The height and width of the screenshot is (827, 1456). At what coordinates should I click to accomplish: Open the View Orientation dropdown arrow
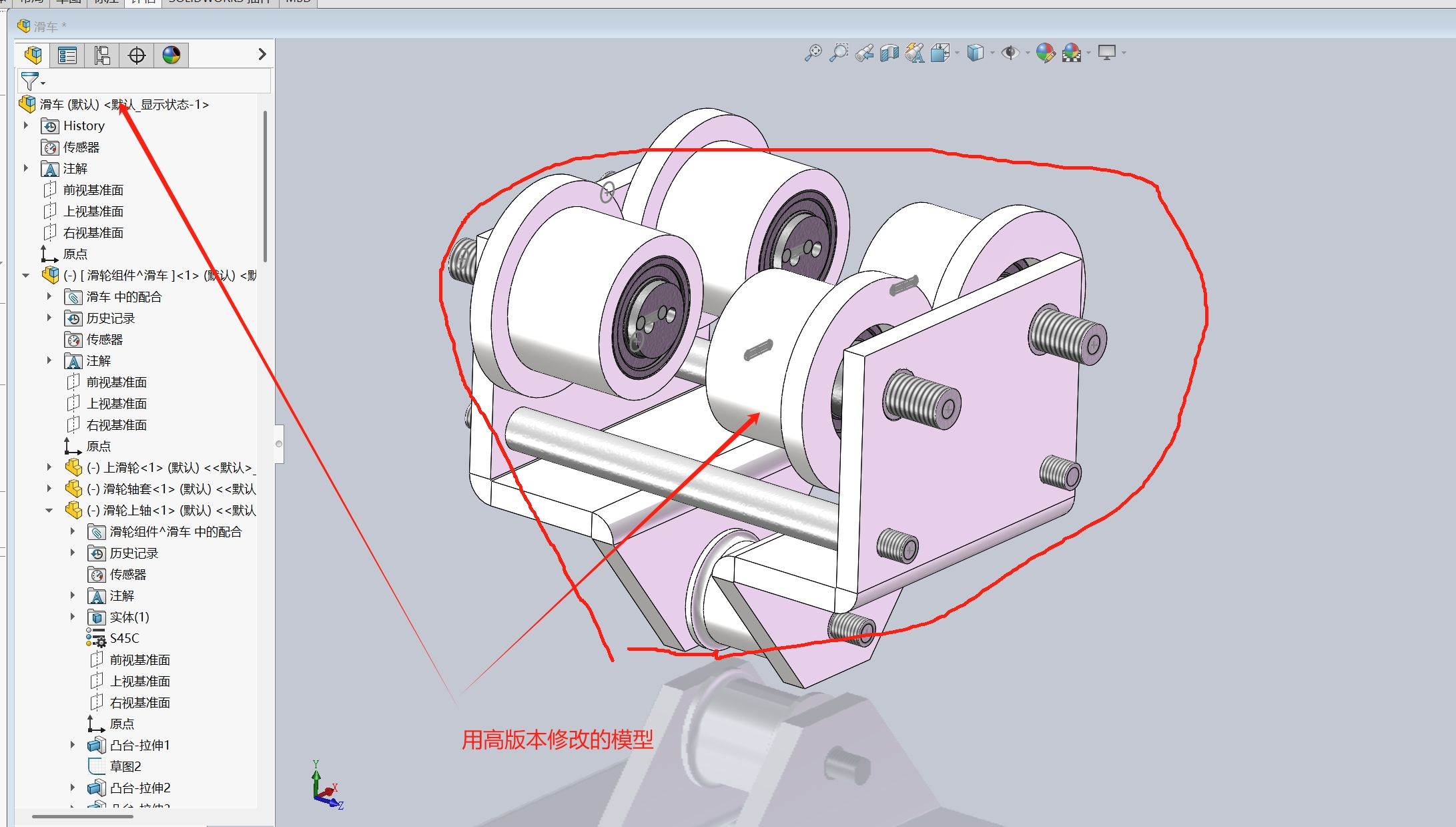tap(958, 53)
